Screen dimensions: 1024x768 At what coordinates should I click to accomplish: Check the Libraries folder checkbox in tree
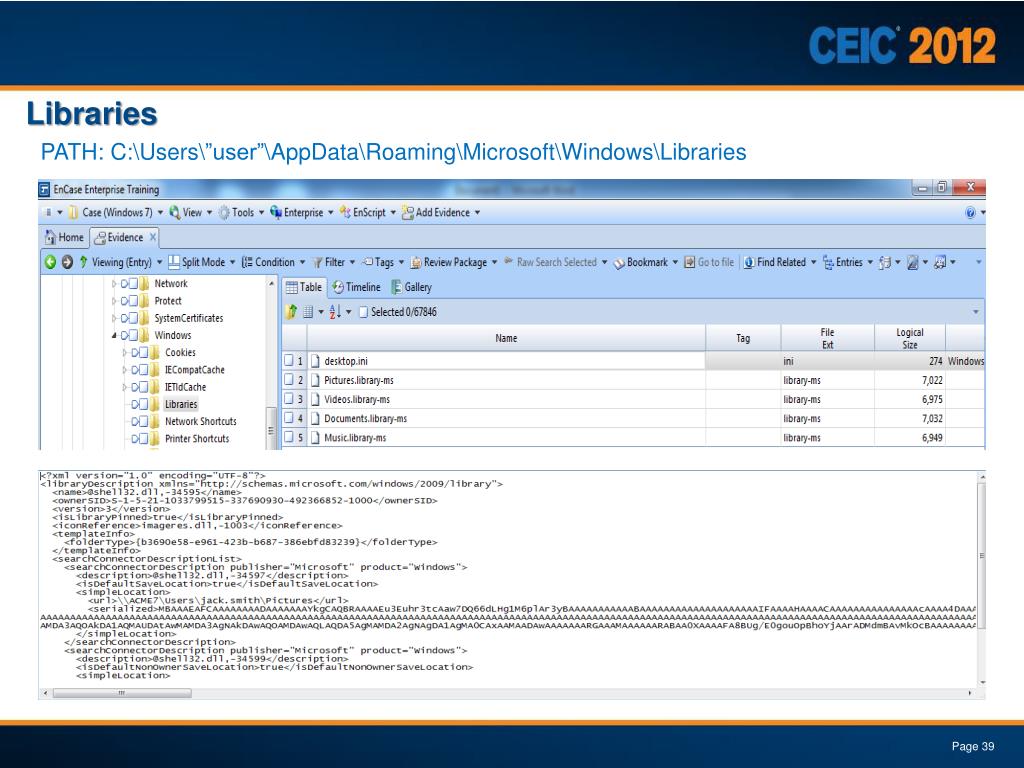tap(143, 404)
